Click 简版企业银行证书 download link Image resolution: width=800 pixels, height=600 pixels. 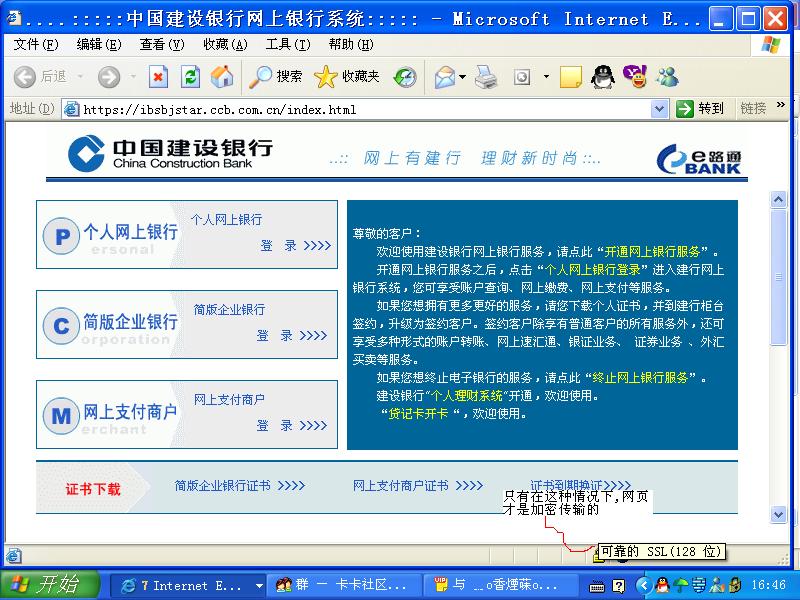click(x=240, y=485)
